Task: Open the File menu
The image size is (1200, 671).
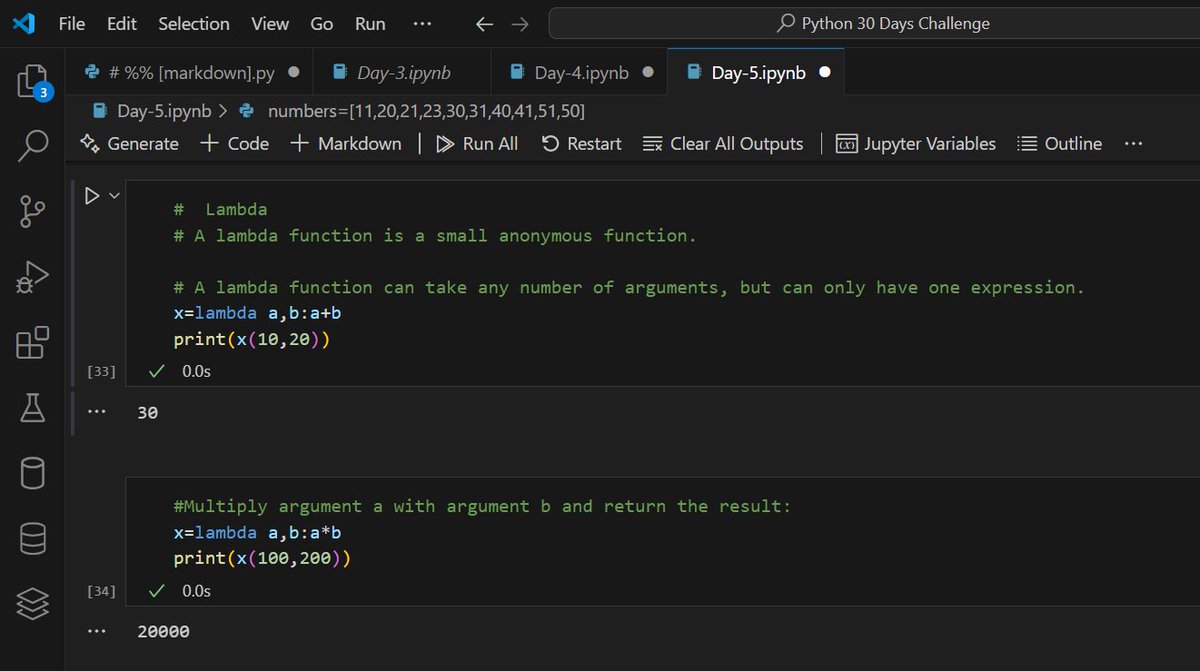Action: [72, 23]
